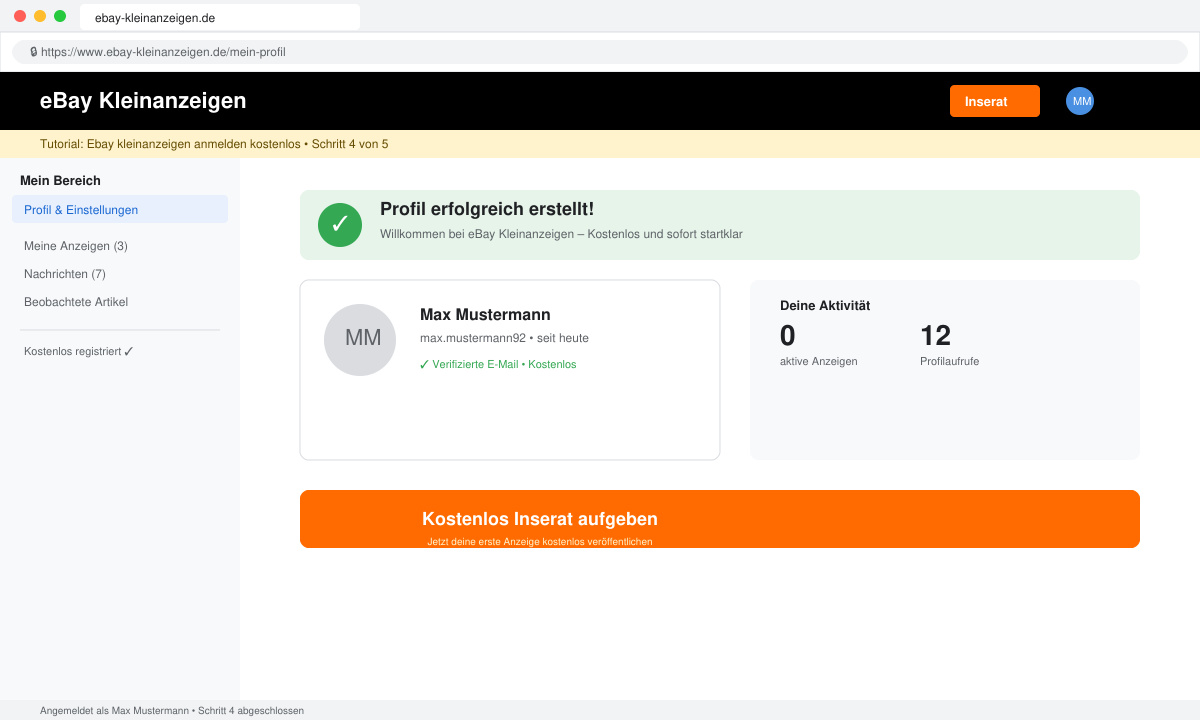This screenshot has height=720, width=1200.
Task: Click Profil erfolgreich erstellt! heading
Action: [x=487, y=209]
